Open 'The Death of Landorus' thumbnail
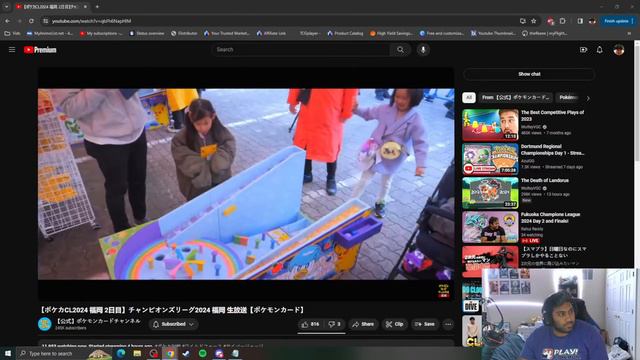 point(490,193)
